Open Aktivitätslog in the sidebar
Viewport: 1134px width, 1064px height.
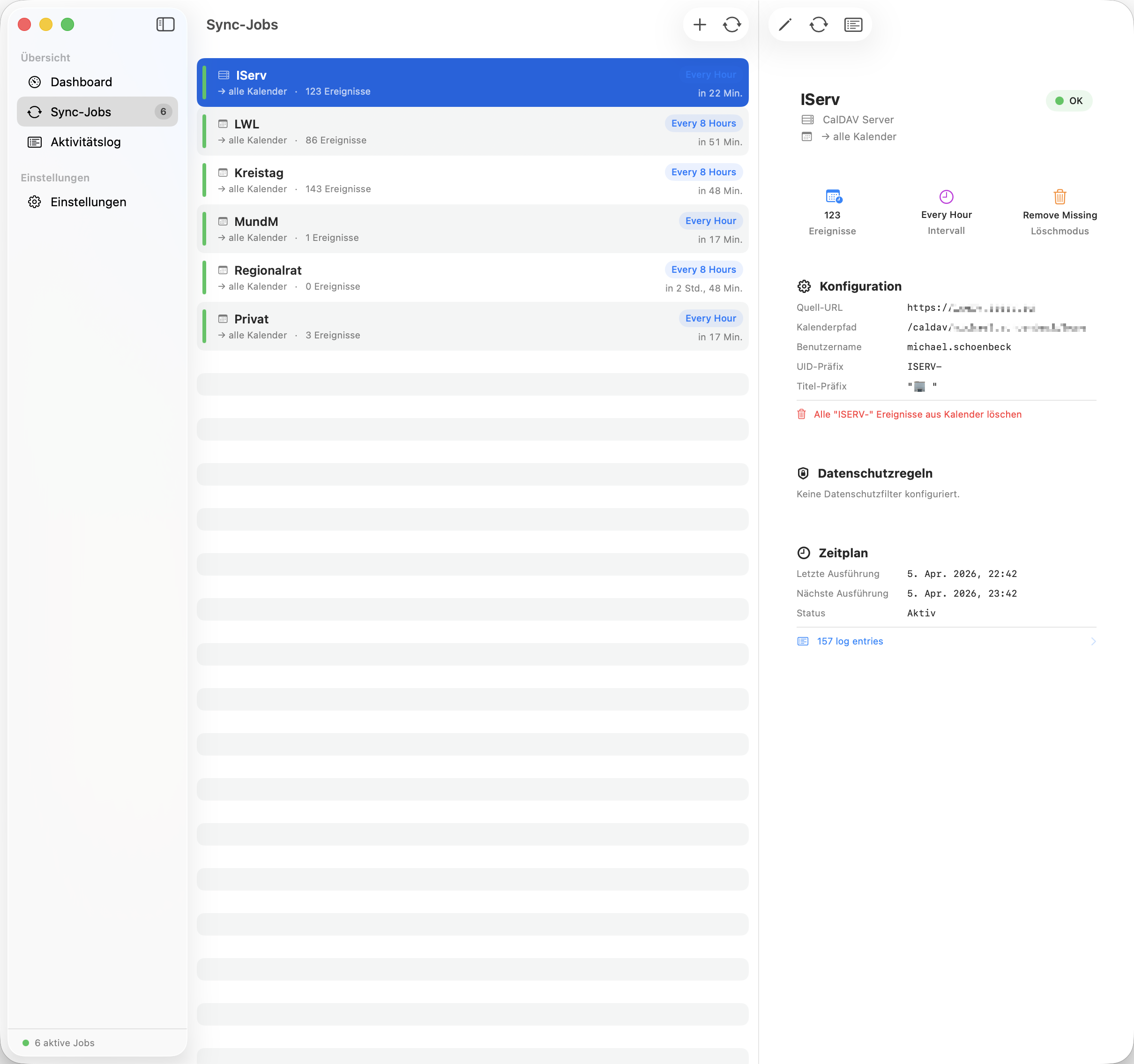pyautogui.click(x=86, y=142)
